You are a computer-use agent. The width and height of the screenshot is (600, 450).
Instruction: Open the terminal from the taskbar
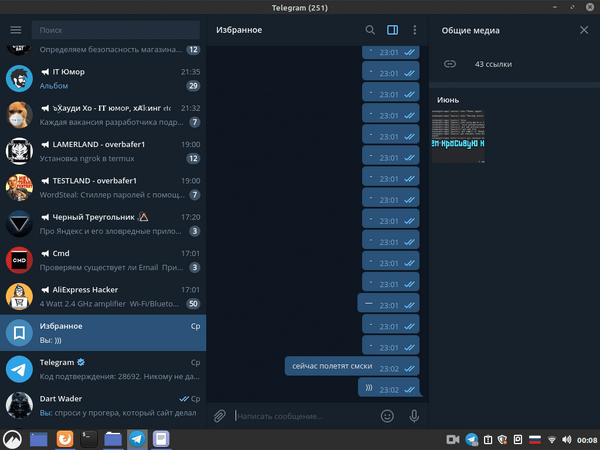pyautogui.click(x=88, y=438)
